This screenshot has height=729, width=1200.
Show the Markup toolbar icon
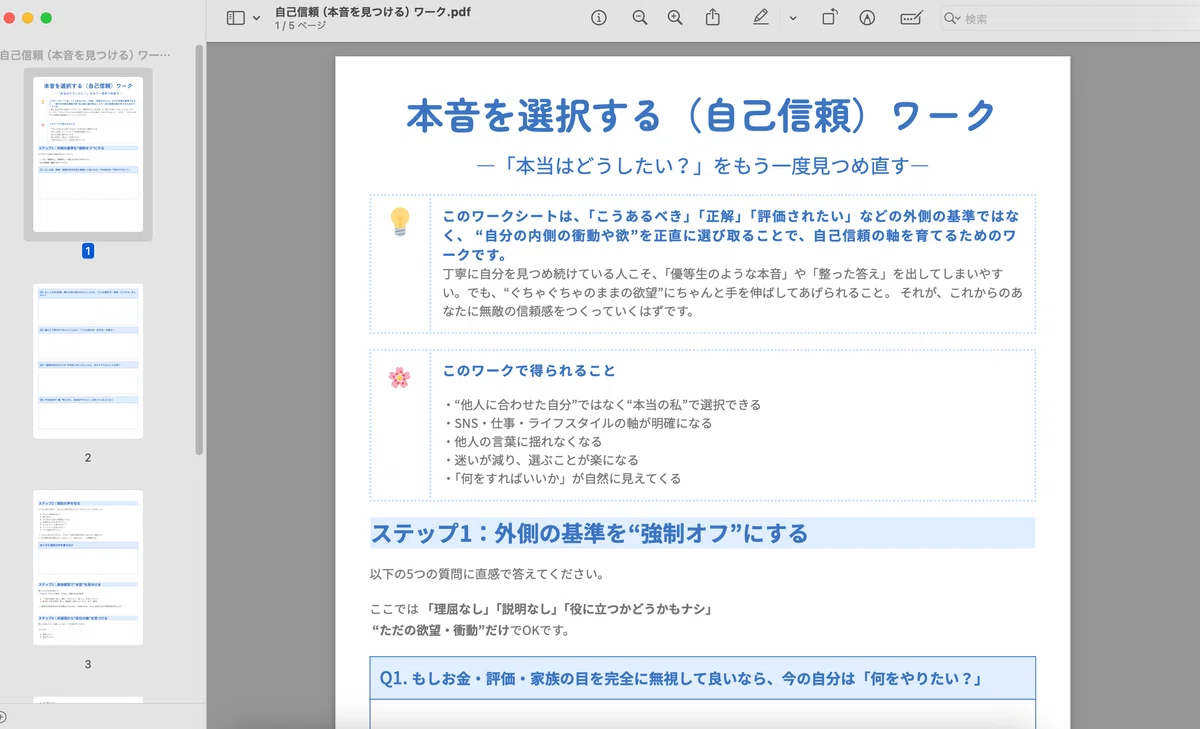867,17
